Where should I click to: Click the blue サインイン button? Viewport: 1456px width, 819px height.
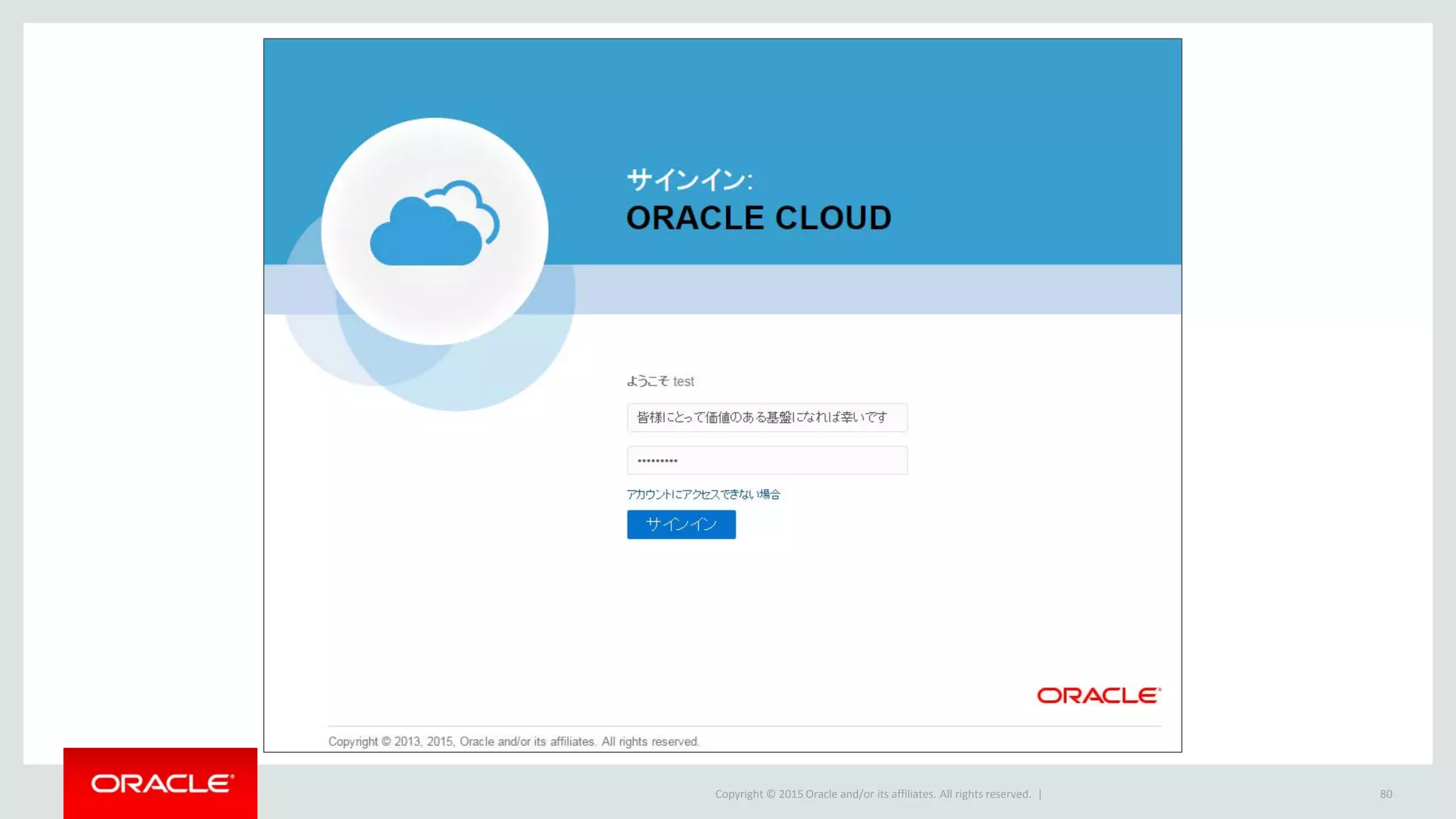pyautogui.click(x=681, y=525)
